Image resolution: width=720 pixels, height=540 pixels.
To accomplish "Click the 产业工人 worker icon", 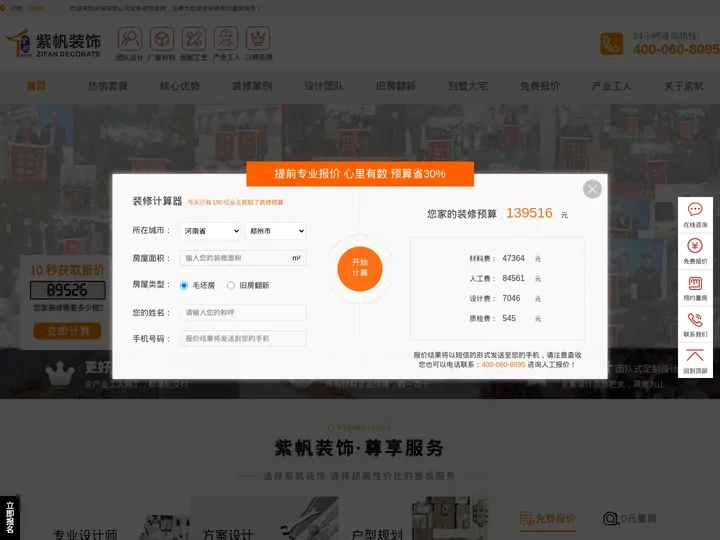I will coord(226,39).
